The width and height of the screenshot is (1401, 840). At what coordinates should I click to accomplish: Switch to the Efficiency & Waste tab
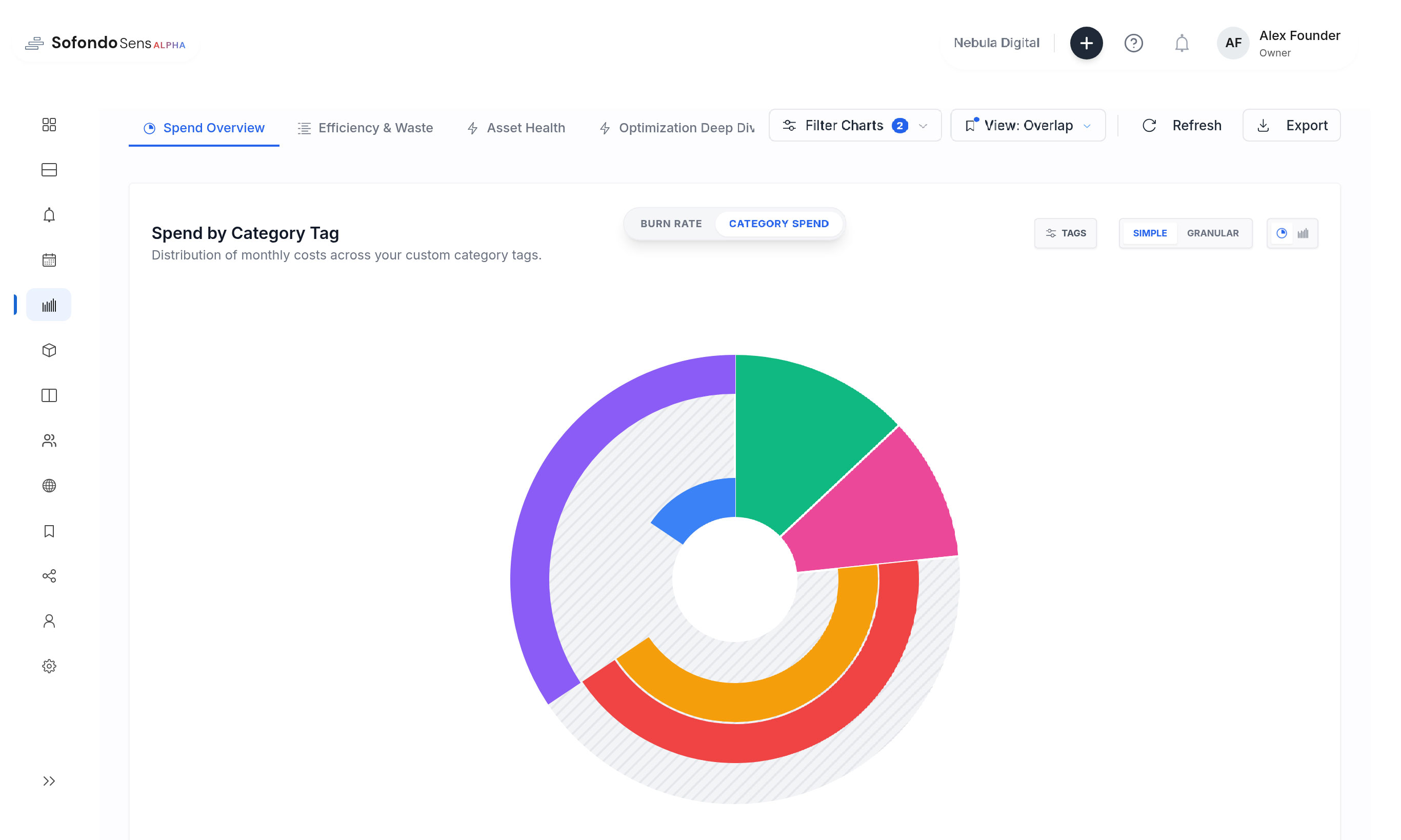pyautogui.click(x=365, y=127)
